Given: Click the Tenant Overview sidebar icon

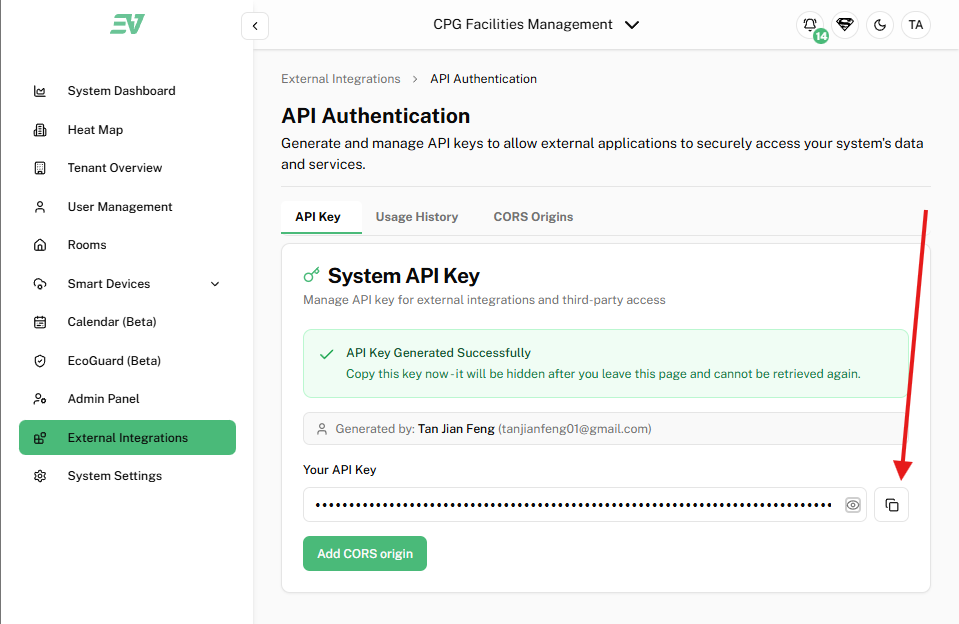Looking at the screenshot, I should (x=40, y=168).
